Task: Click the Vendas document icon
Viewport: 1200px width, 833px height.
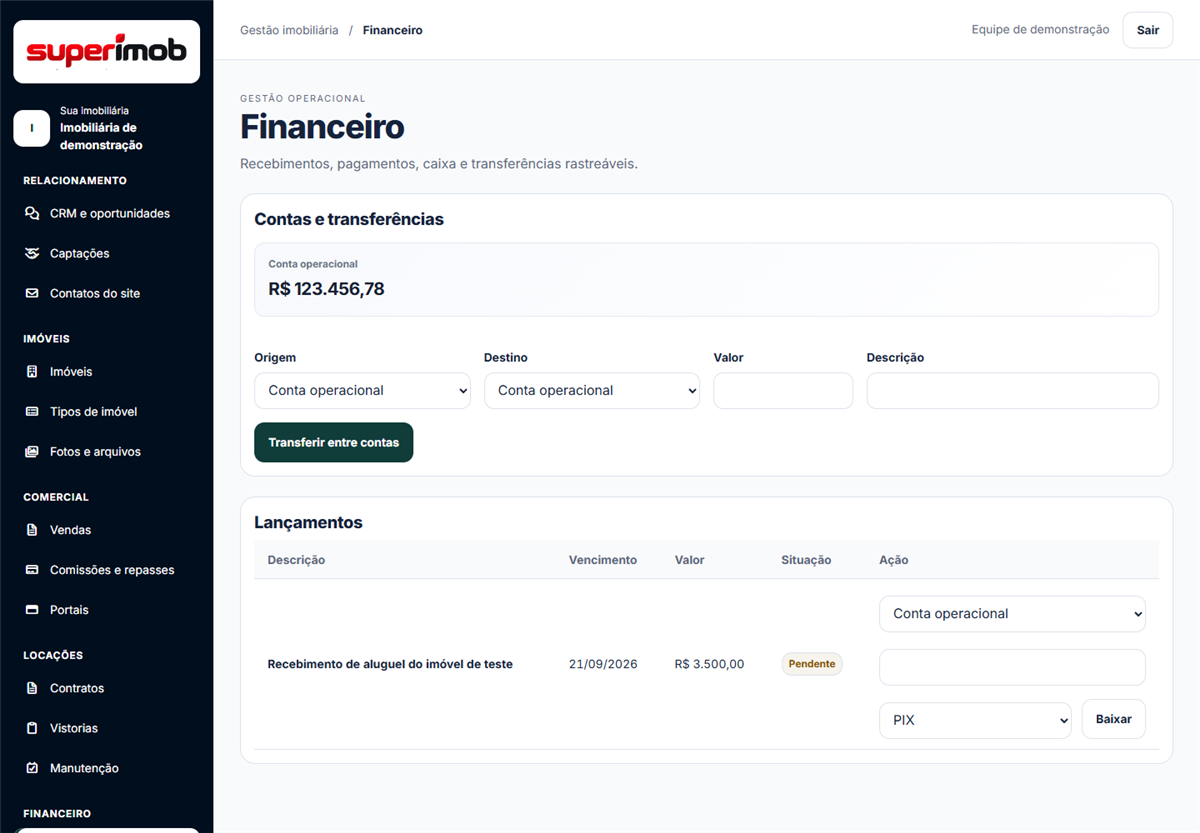Action: pos(32,529)
